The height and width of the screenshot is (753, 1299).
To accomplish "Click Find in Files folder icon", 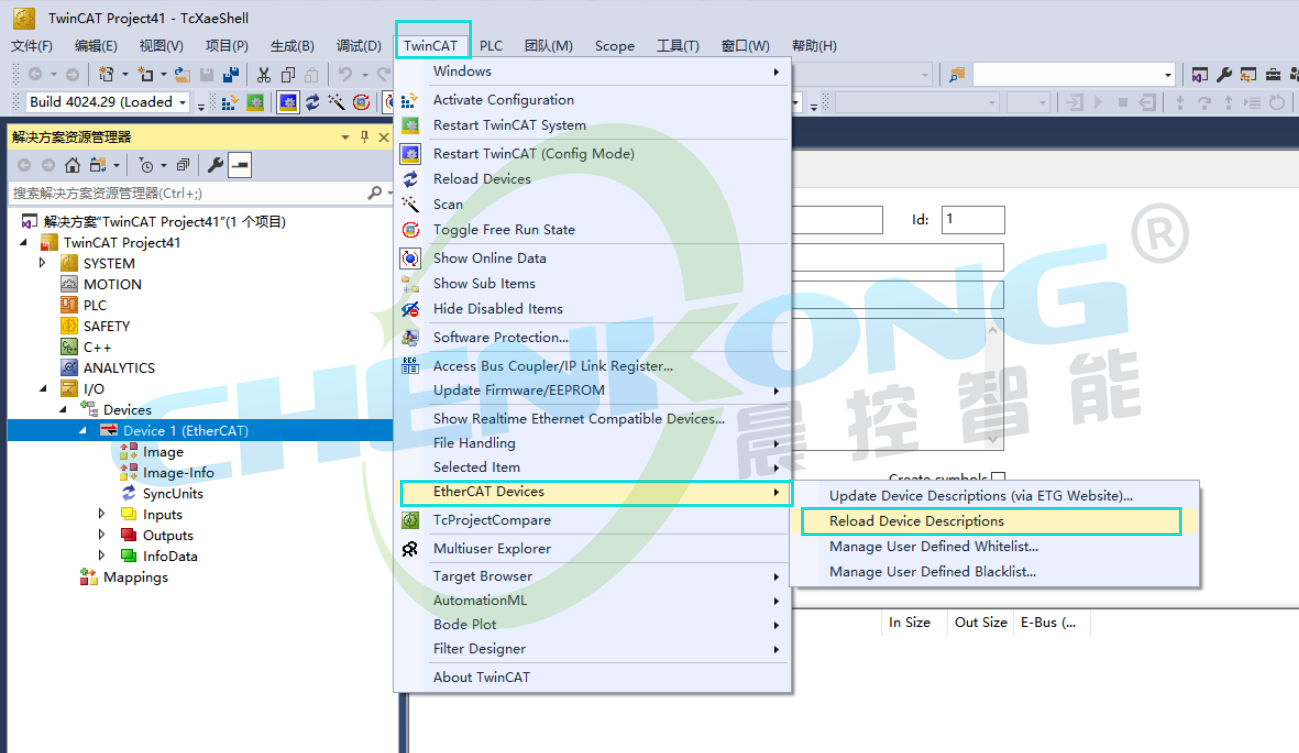I will [x=957, y=74].
